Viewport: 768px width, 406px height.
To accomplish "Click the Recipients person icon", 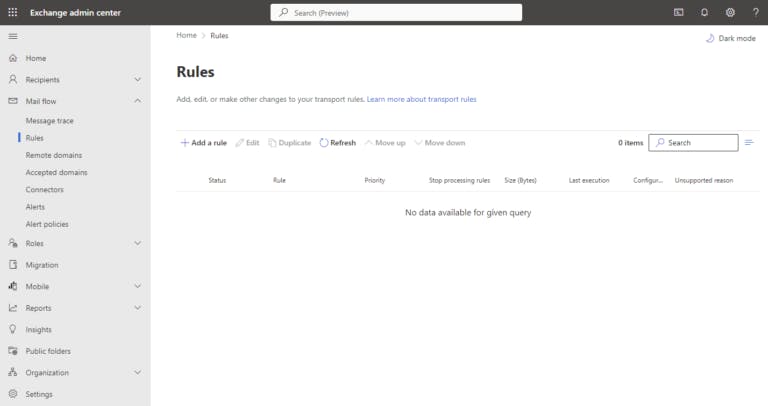I will (x=13, y=79).
